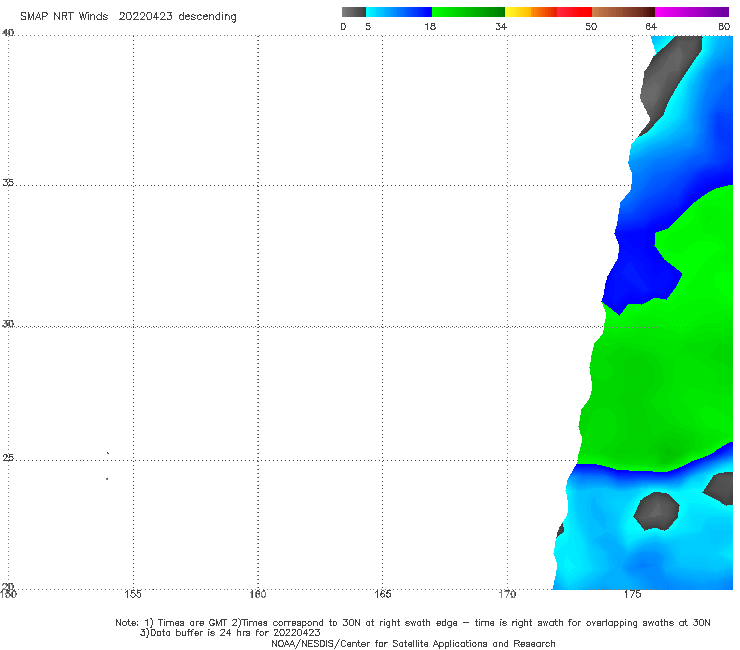Click the longitude label '155'
Screen dimensions: 740x650
133,594
